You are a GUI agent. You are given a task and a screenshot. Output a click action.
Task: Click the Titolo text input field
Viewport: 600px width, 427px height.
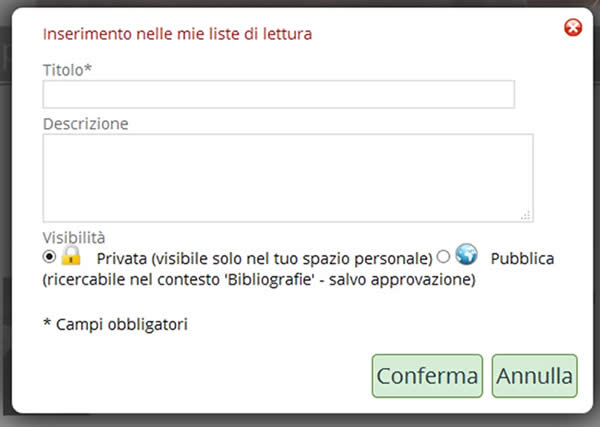tap(278, 95)
